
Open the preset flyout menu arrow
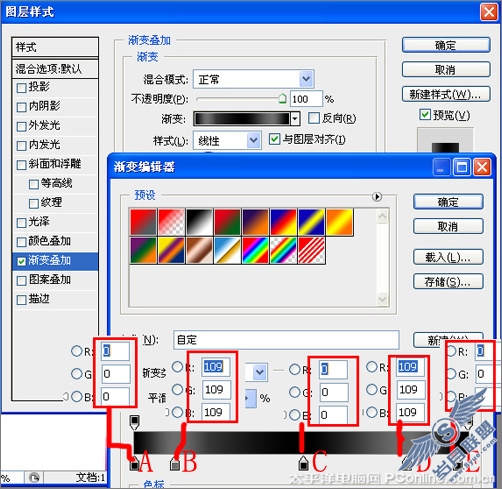click(x=377, y=197)
